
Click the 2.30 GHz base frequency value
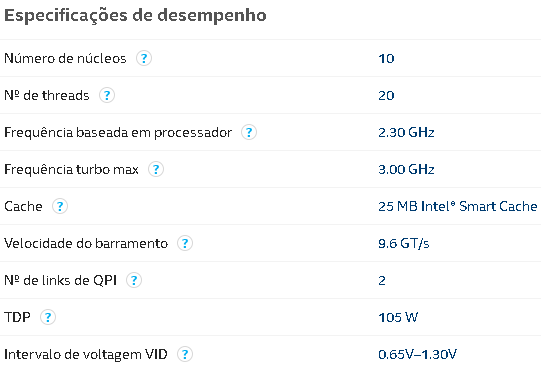pos(406,132)
